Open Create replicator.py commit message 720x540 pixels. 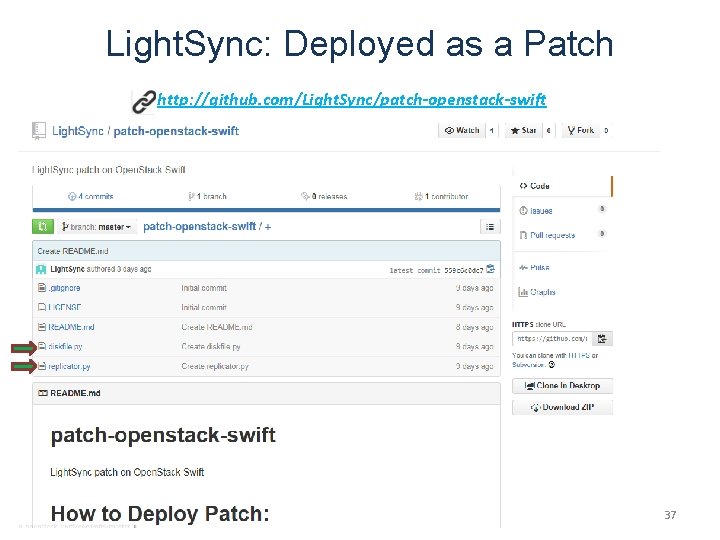coord(215,366)
